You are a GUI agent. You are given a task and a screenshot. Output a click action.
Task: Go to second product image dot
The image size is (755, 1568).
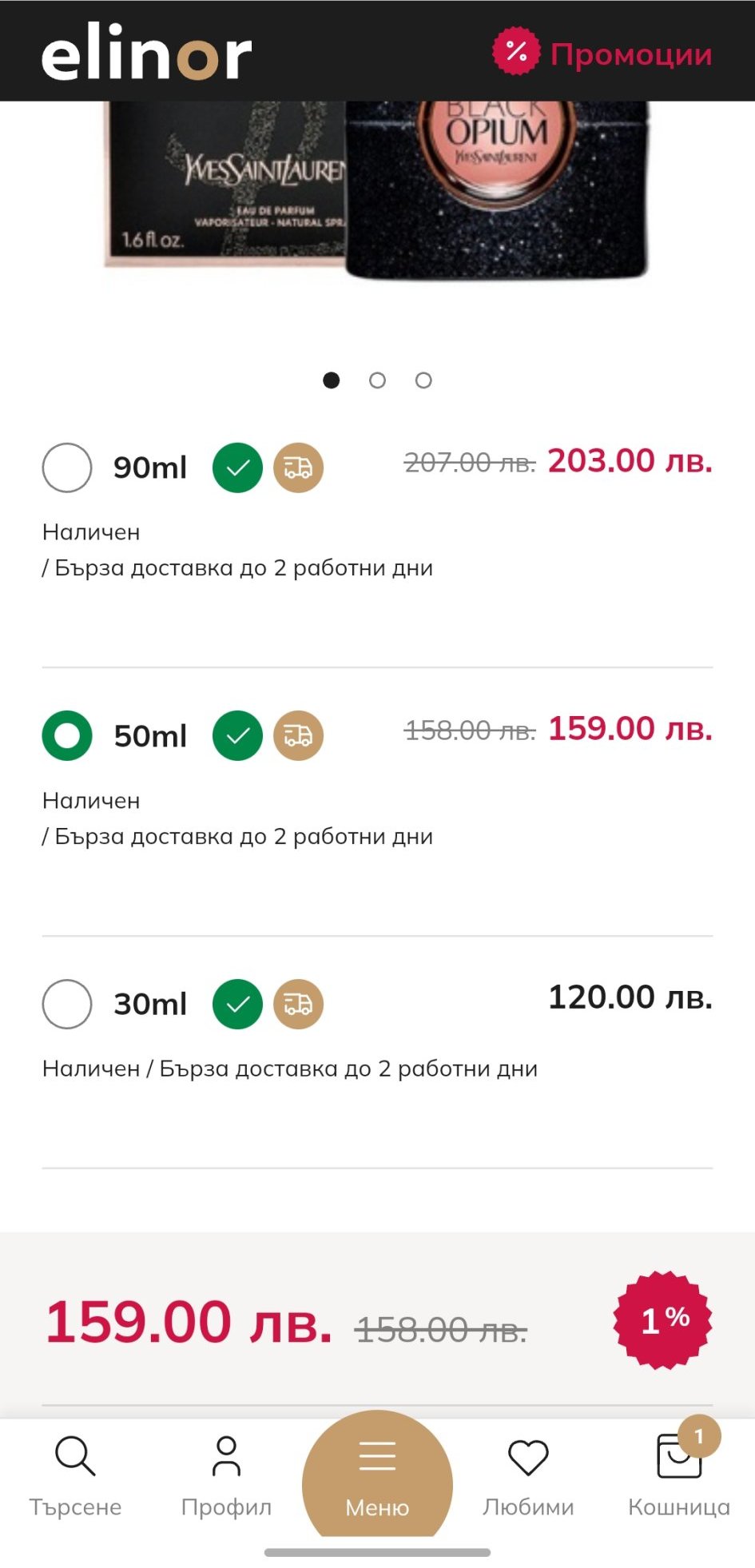point(377,380)
